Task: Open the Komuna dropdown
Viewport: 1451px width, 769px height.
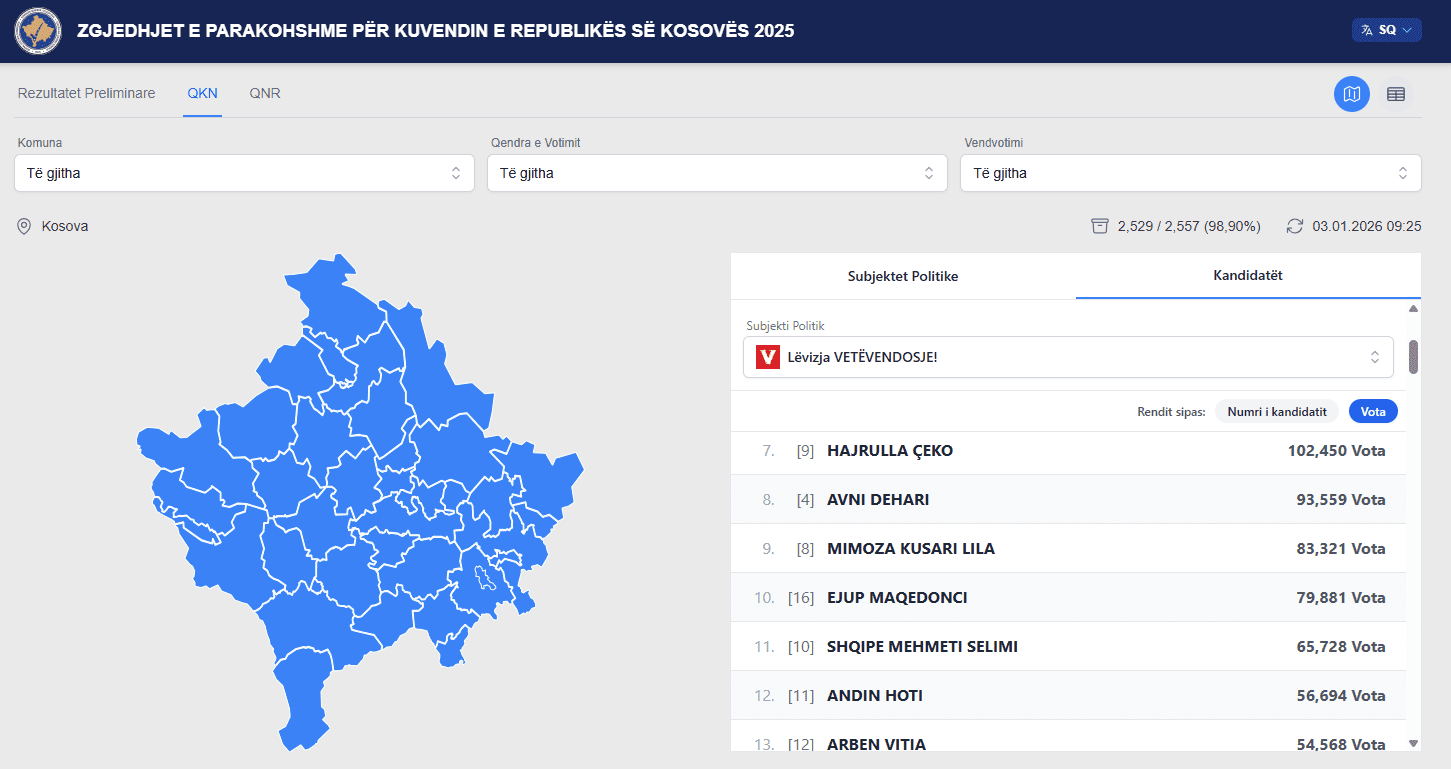Action: pos(244,173)
